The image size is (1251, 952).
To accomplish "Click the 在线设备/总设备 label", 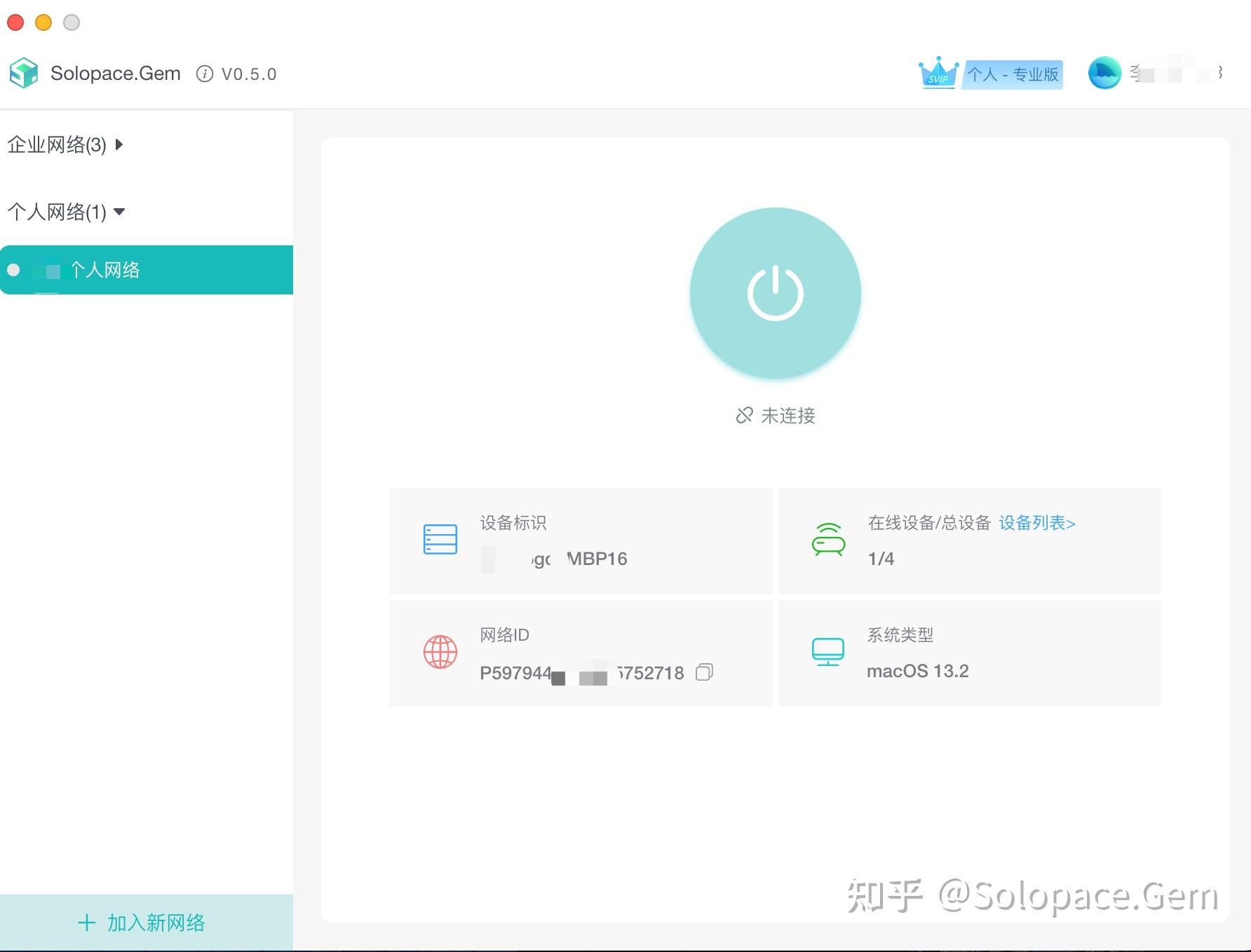I will (929, 523).
